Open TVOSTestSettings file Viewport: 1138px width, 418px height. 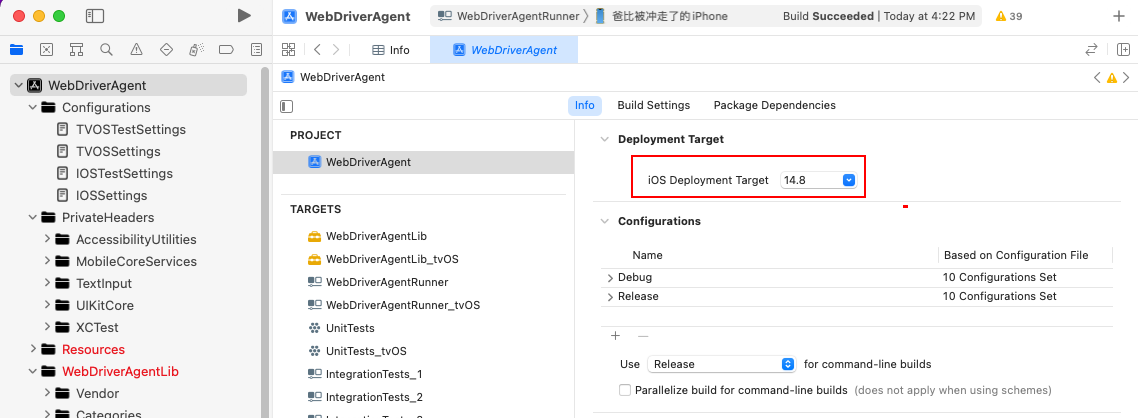click(x=131, y=129)
